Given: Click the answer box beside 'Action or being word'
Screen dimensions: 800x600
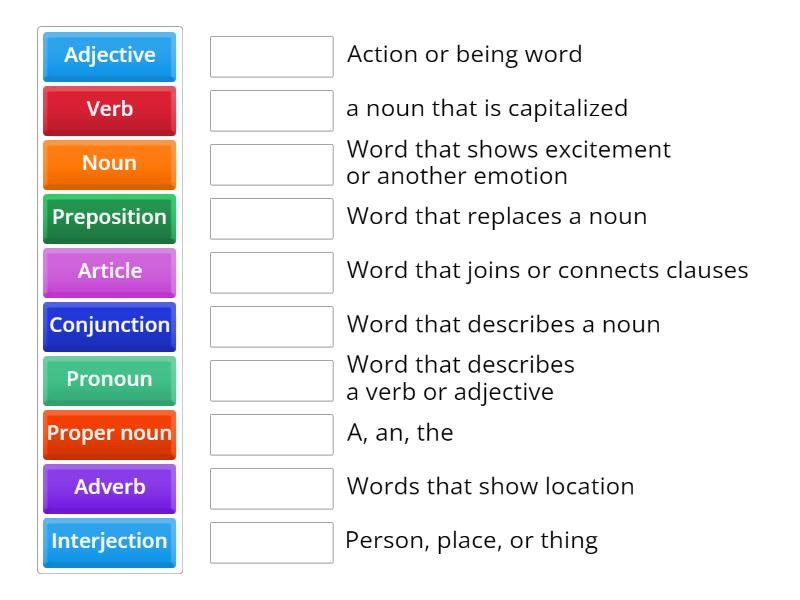Looking at the screenshot, I should (272, 57).
